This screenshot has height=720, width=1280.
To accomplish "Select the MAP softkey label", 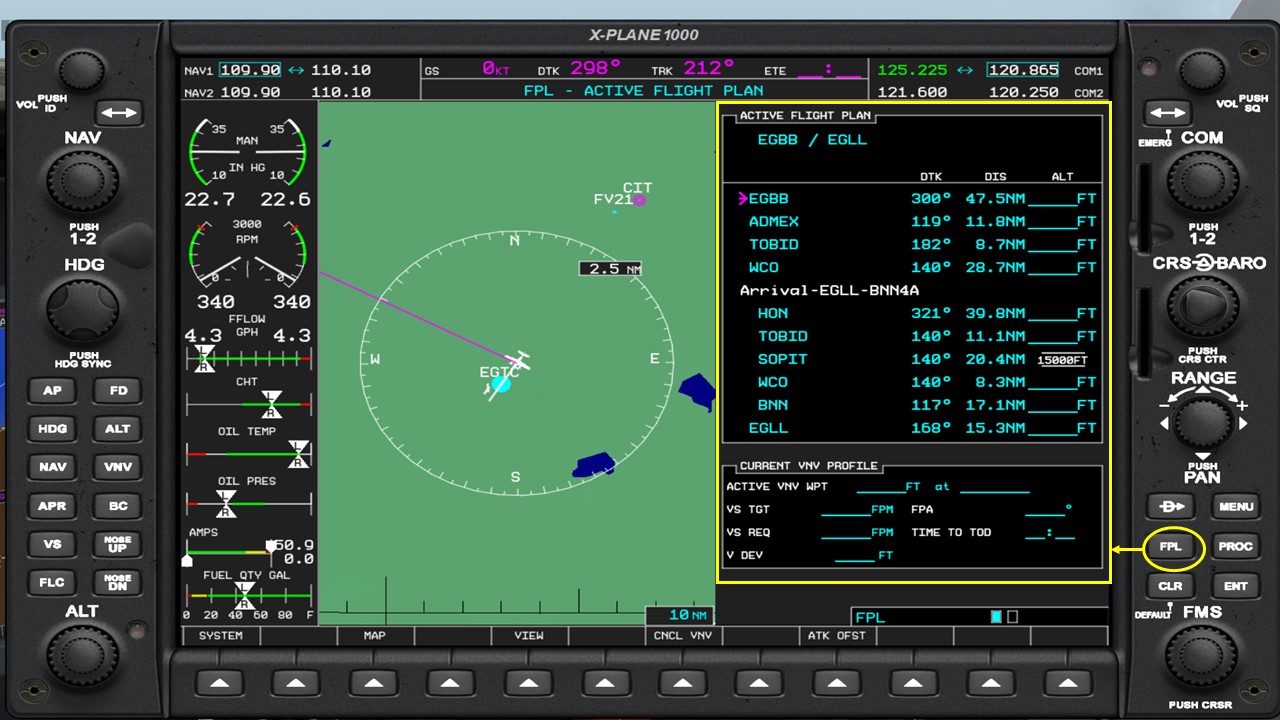I will point(374,635).
